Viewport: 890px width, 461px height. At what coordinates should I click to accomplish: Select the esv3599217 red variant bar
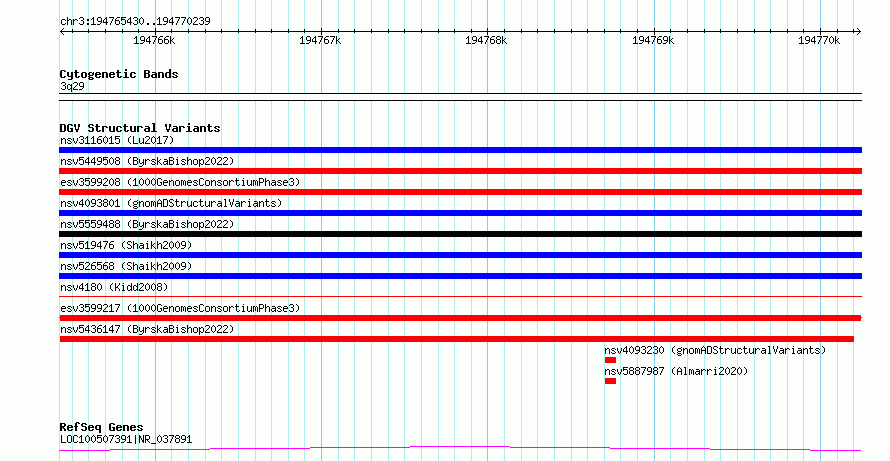point(460,318)
